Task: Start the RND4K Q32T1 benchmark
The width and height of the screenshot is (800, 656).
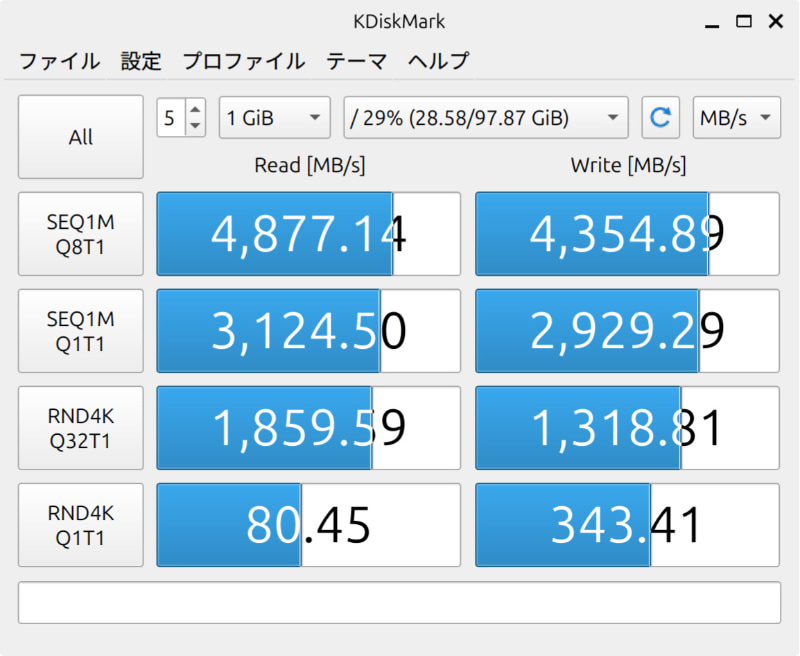Action: tap(81, 428)
